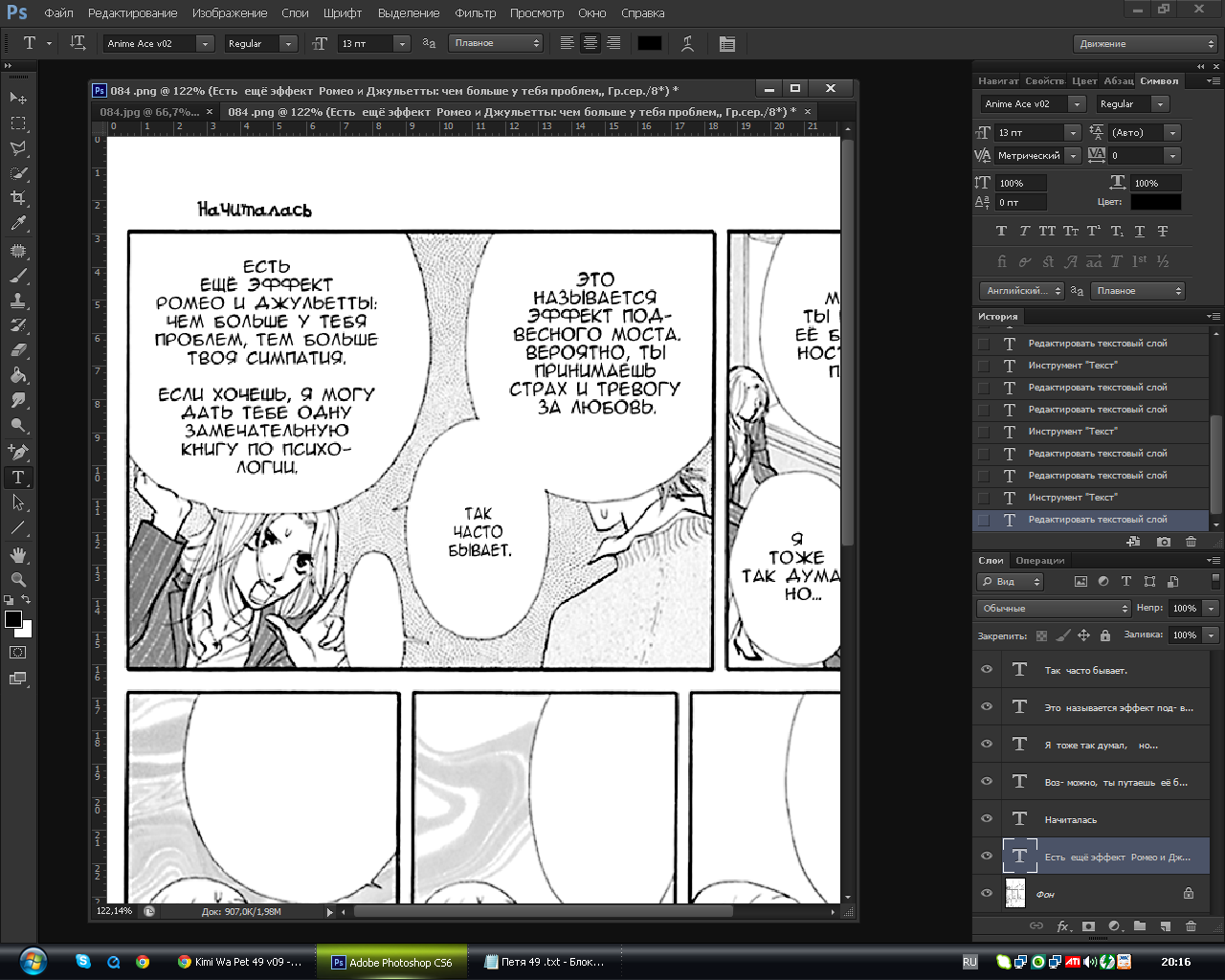
Task: Hide the 'Фон' background layer
Action: tap(987, 894)
